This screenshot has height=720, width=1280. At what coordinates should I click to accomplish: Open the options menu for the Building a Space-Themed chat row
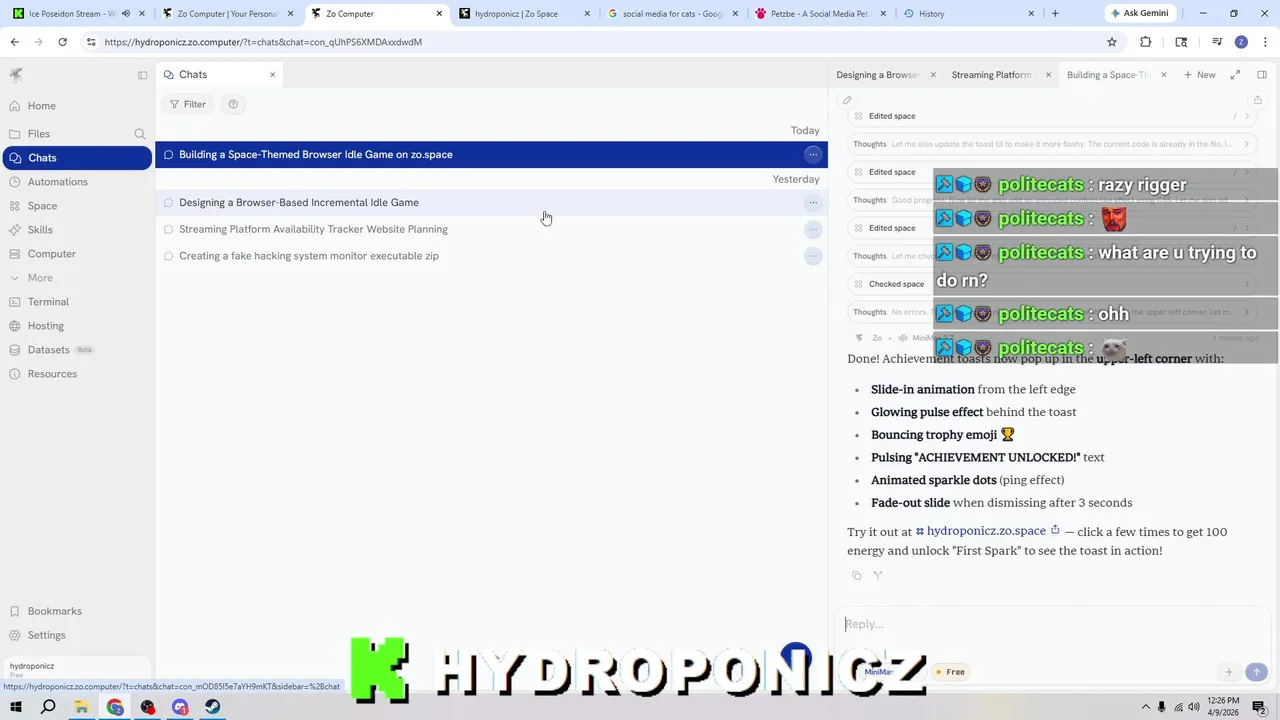[813, 155]
